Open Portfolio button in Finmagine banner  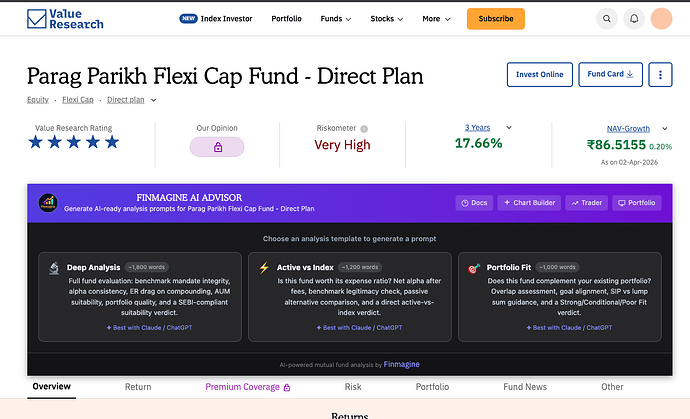637,203
